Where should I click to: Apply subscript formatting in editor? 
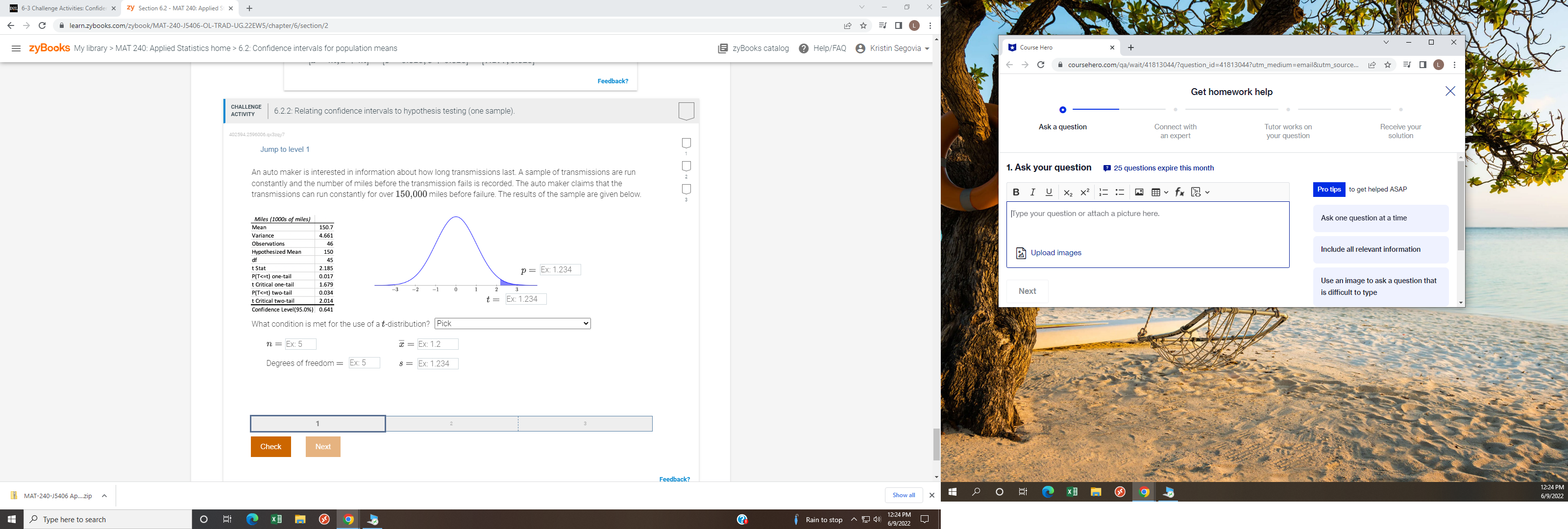1068,192
